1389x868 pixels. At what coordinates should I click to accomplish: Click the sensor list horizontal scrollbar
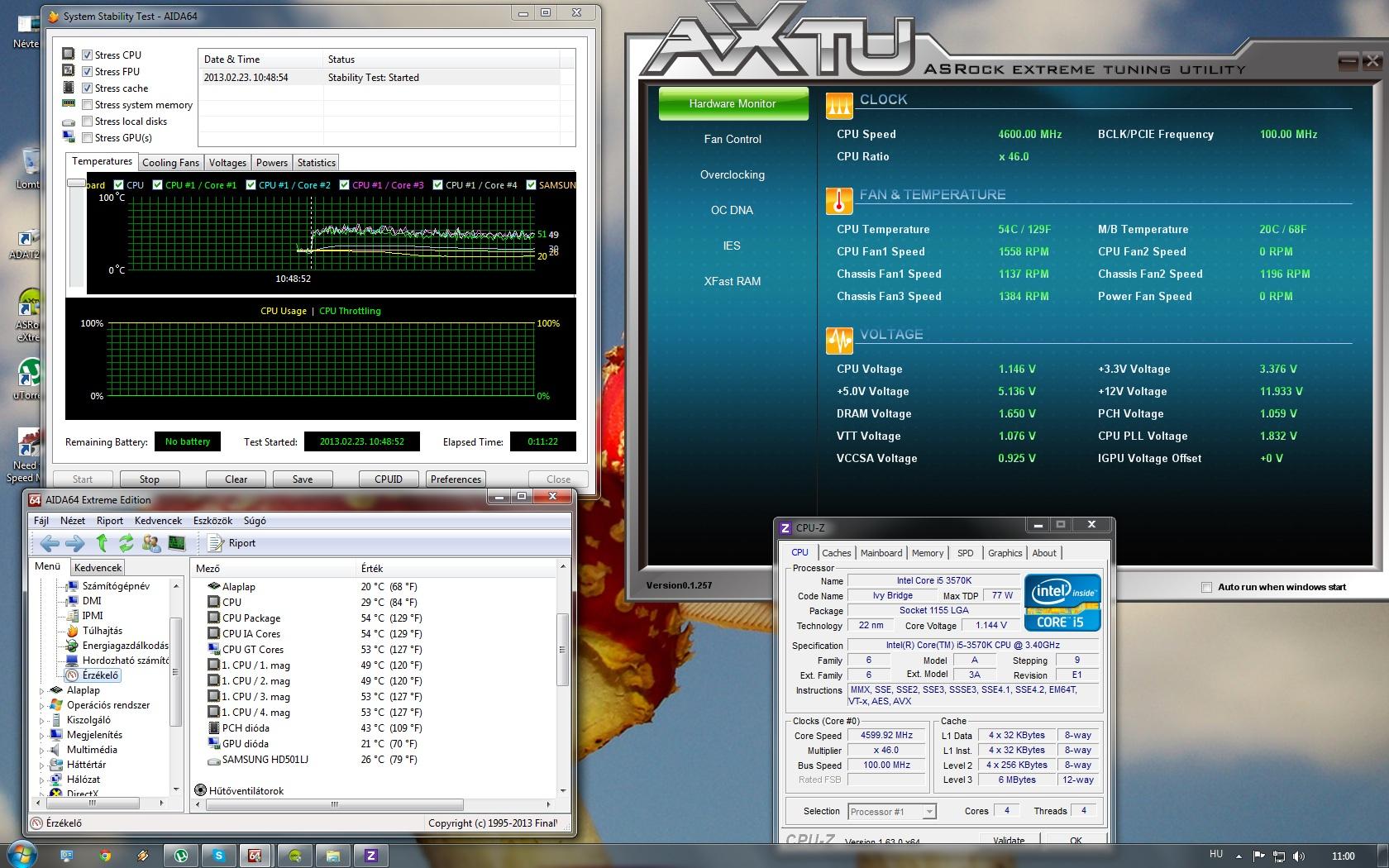point(334,804)
